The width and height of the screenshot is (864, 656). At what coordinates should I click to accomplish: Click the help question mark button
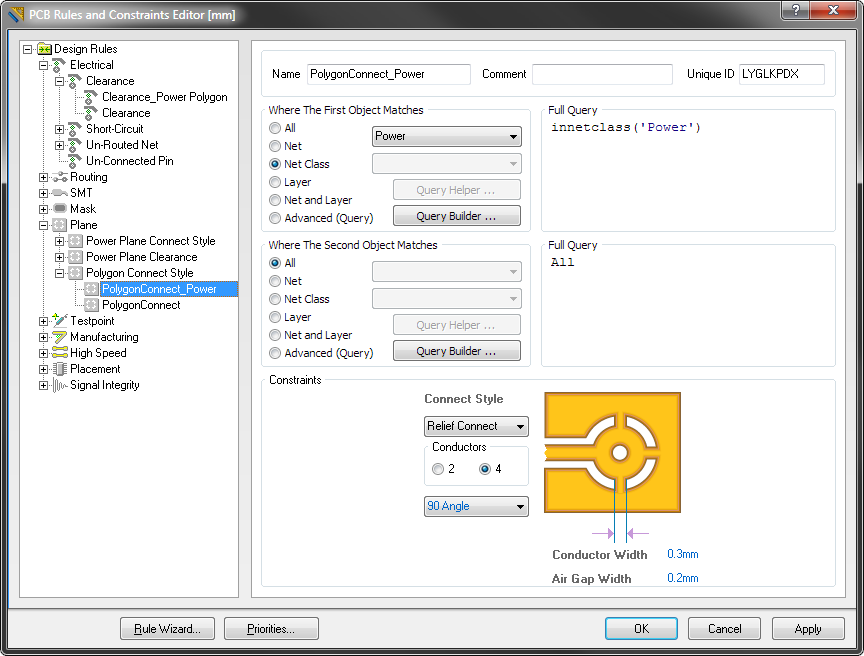[796, 9]
